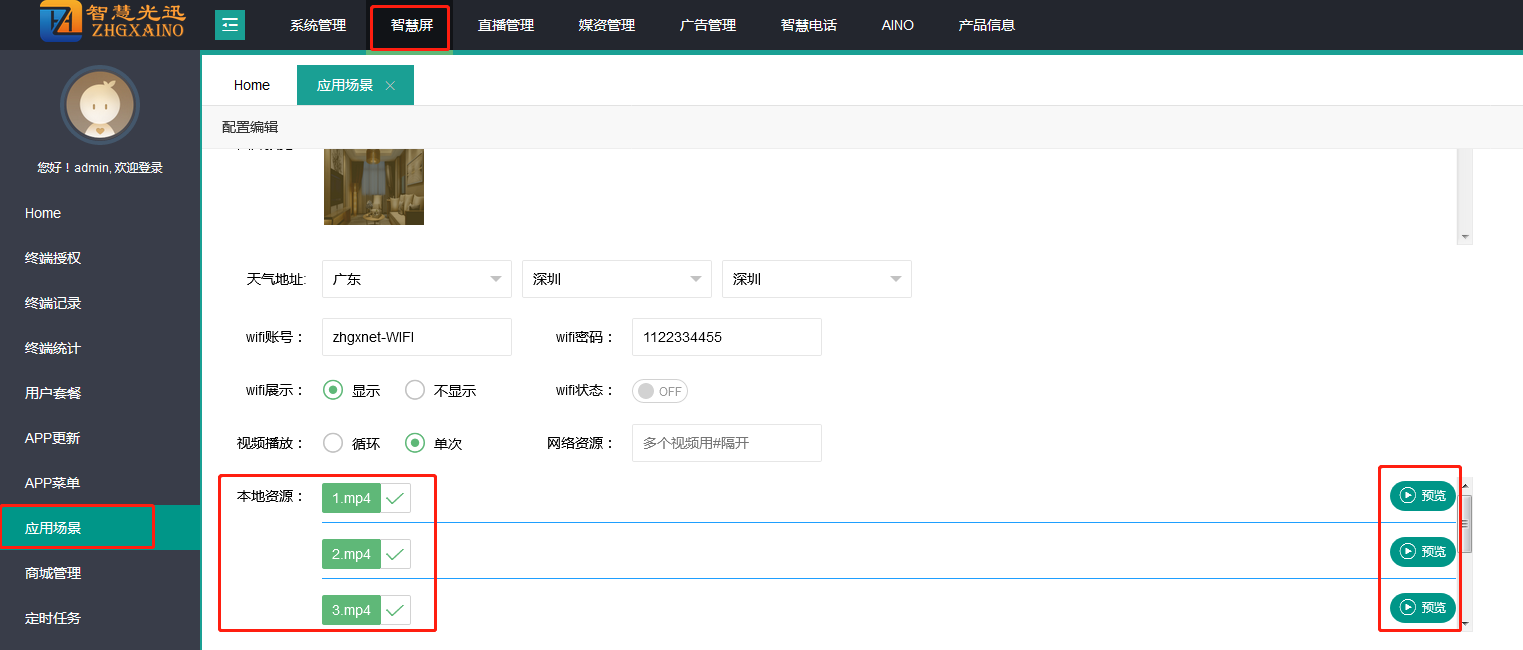Switch to the Home tab

(x=252, y=85)
